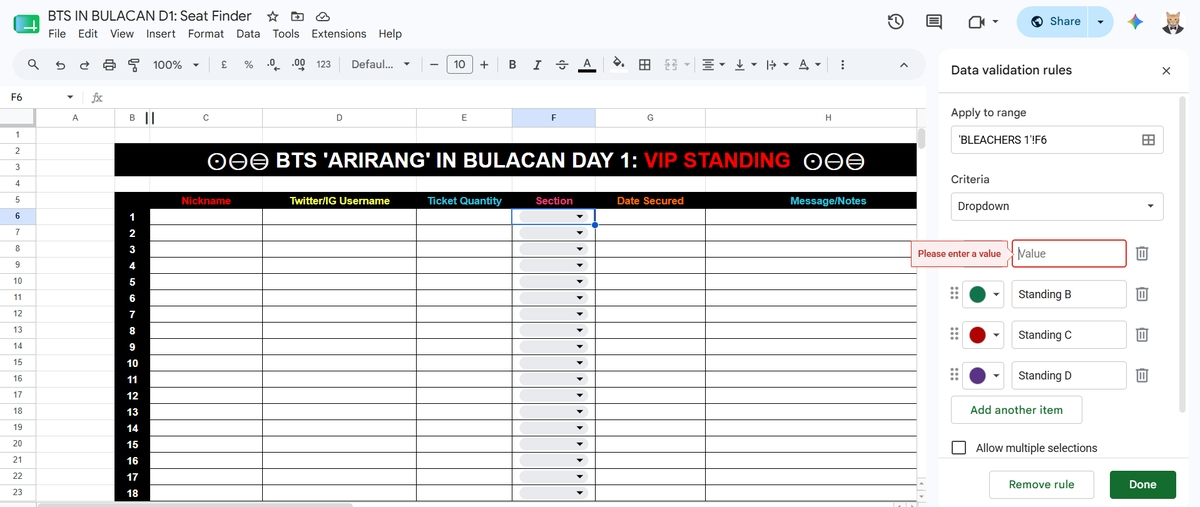Enable Allow multiple selections checkbox
Image resolution: width=1200 pixels, height=507 pixels.
[959, 448]
